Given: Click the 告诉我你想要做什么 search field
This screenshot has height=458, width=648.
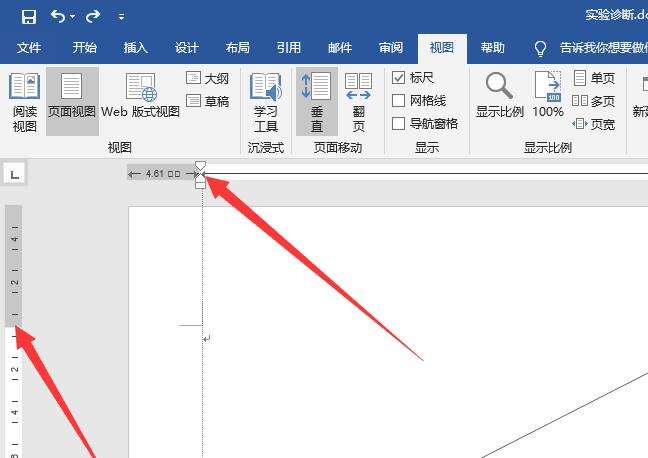Looking at the screenshot, I should pos(603,48).
